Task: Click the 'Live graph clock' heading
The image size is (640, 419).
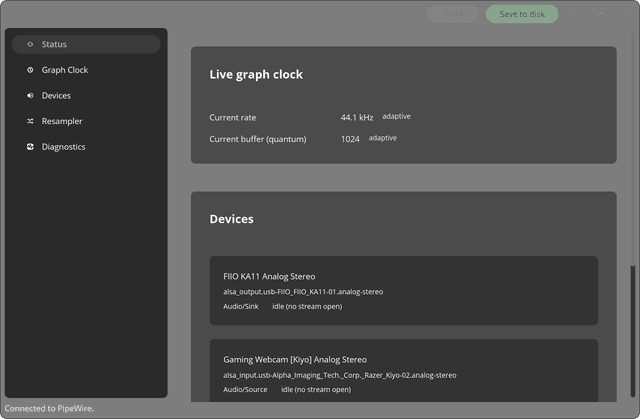Action: 256,75
